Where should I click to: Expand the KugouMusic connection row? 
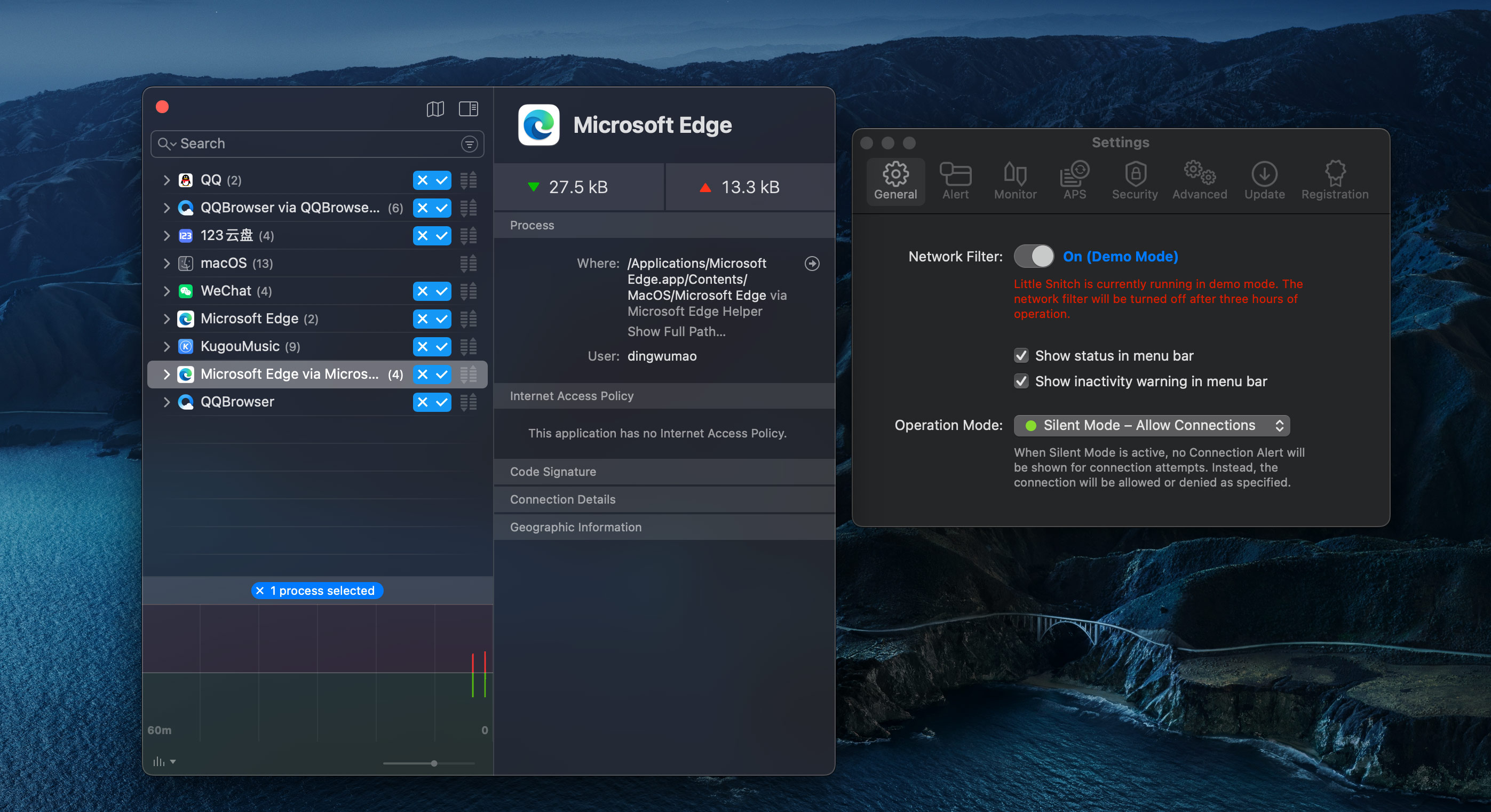[166, 347]
